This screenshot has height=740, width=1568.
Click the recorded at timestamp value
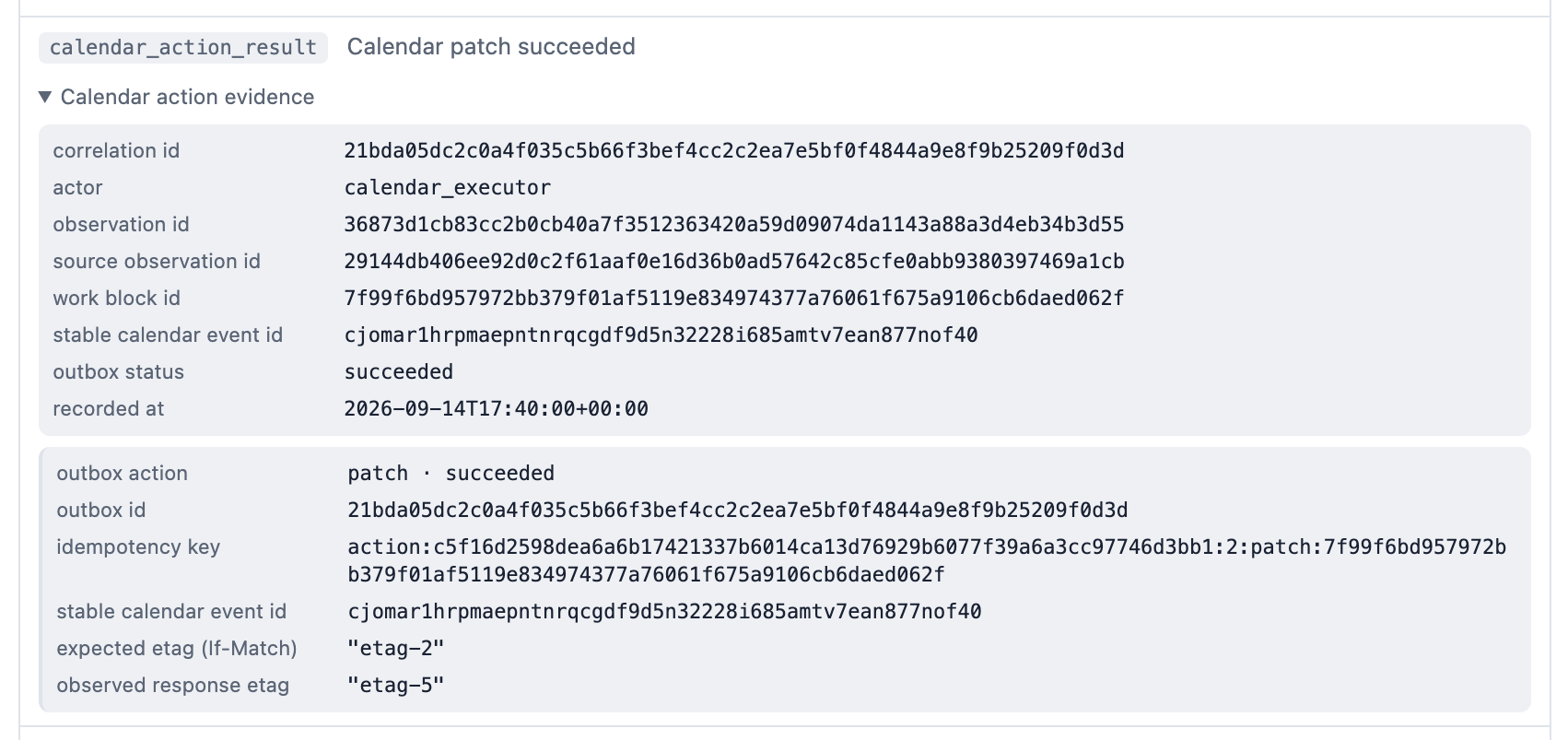(x=497, y=409)
